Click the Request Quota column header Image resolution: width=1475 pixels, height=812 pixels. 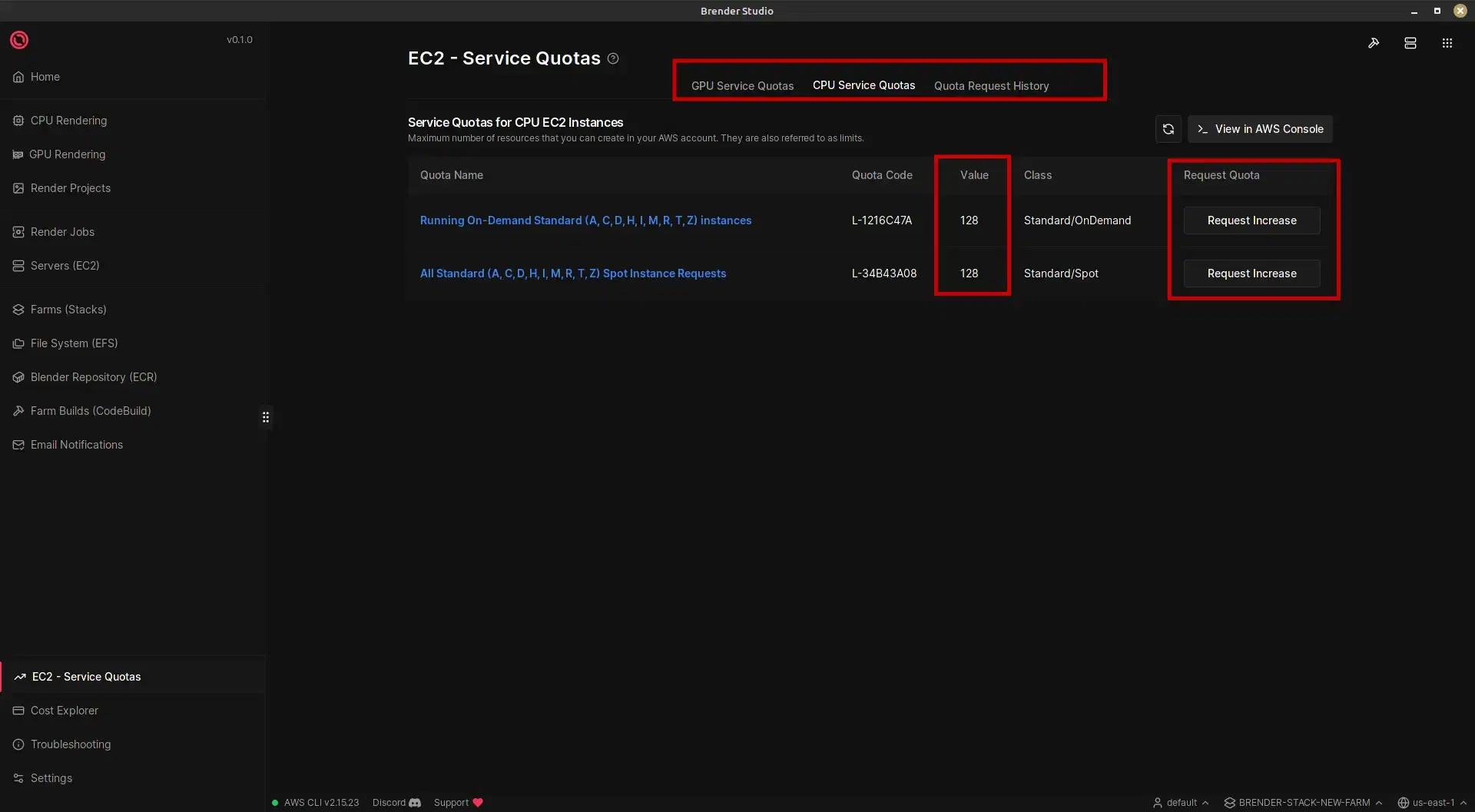(x=1221, y=175)
